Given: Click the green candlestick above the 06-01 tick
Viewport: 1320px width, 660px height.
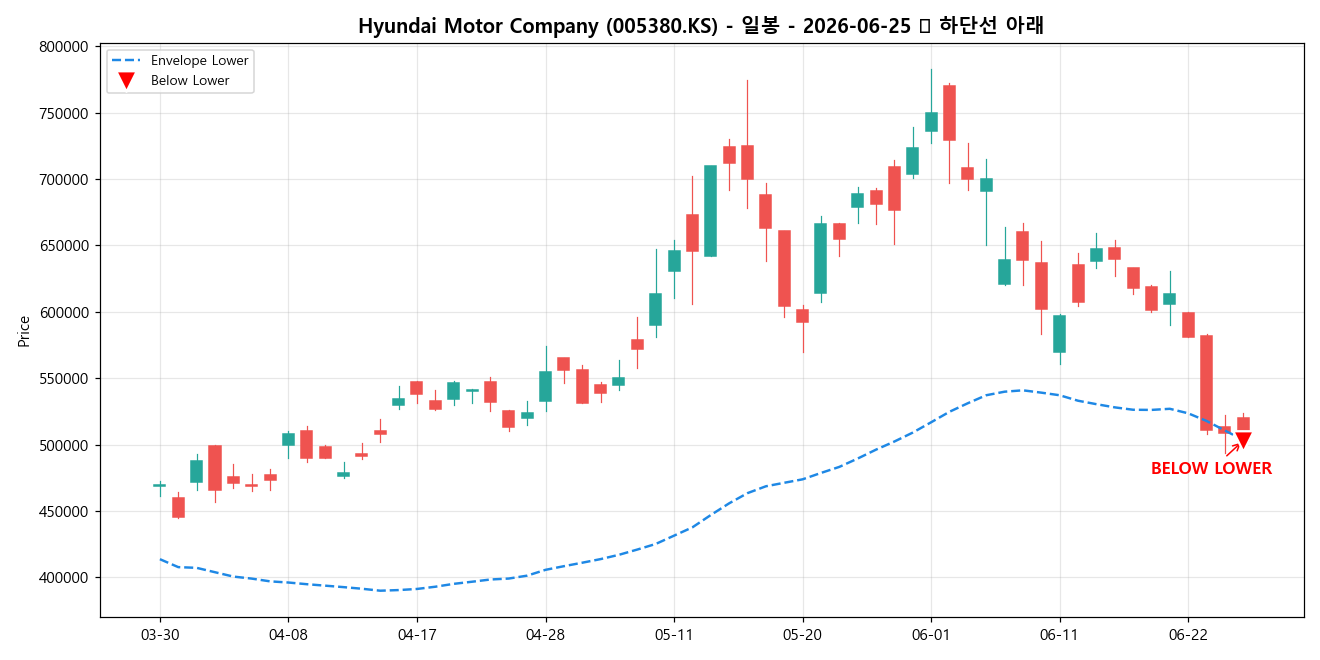Looking at the screenshot, I should [x=931, y=122].
